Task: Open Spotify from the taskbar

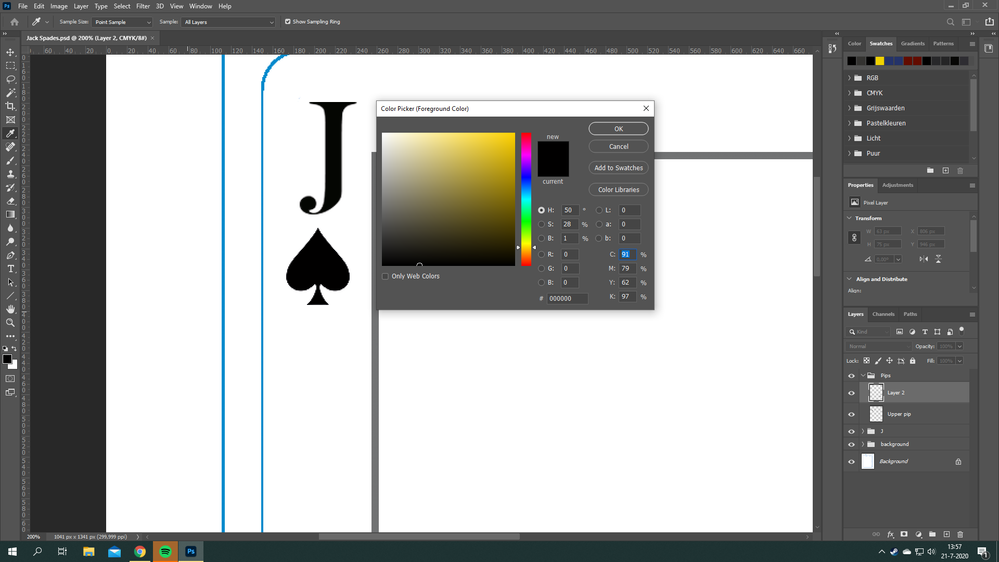Action: click(165, 551)
